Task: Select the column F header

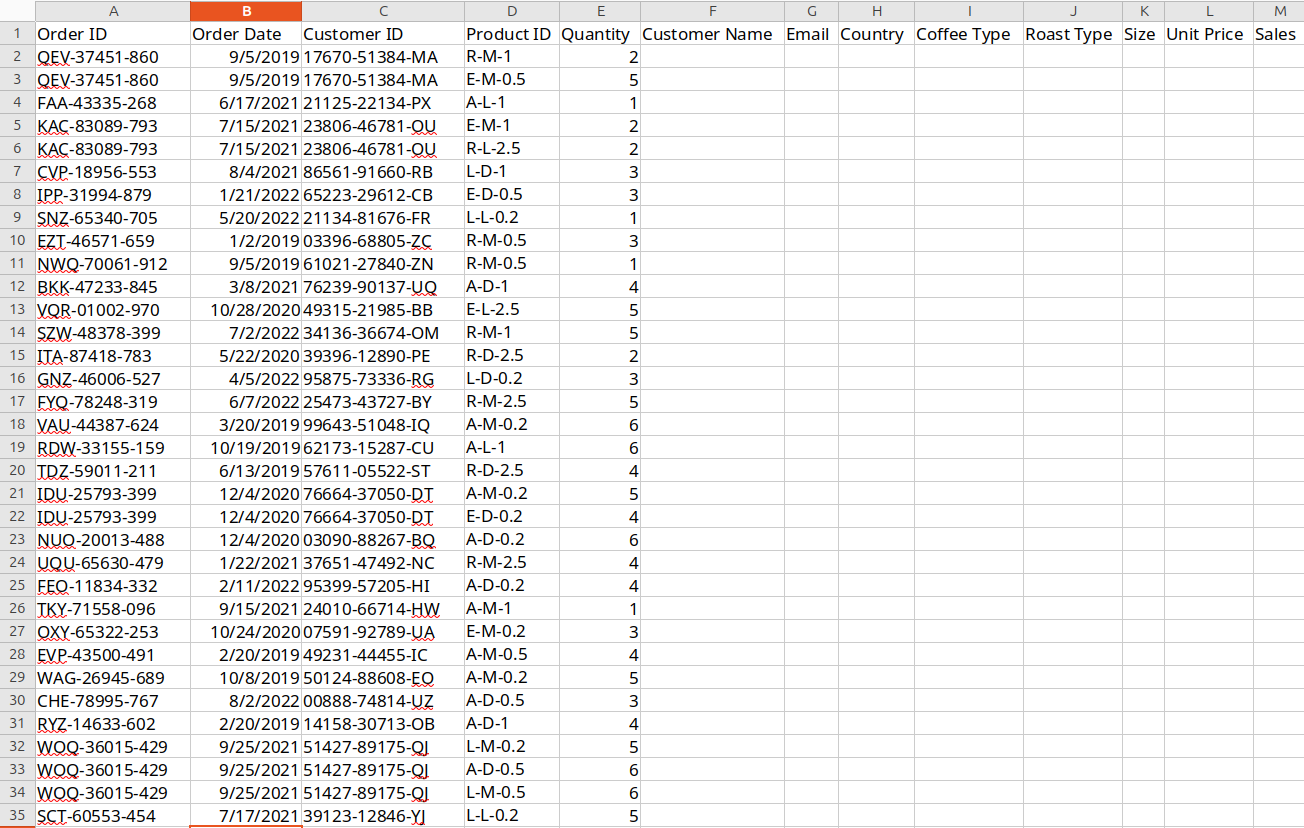Action: [x=711, y=11]
